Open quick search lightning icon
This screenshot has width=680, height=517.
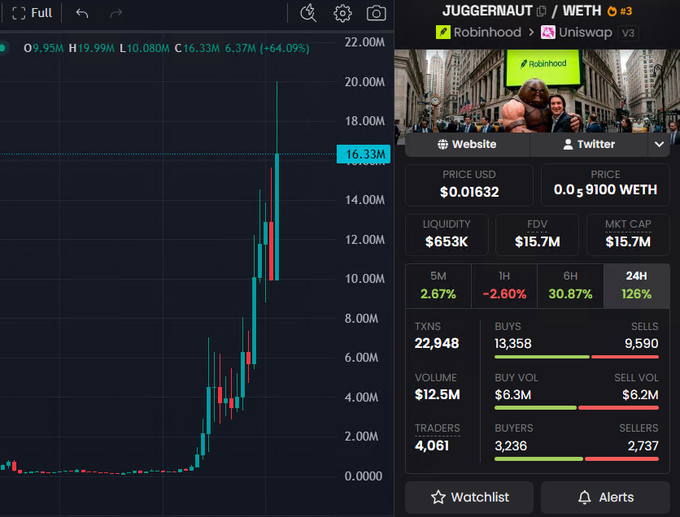(308, 13)
